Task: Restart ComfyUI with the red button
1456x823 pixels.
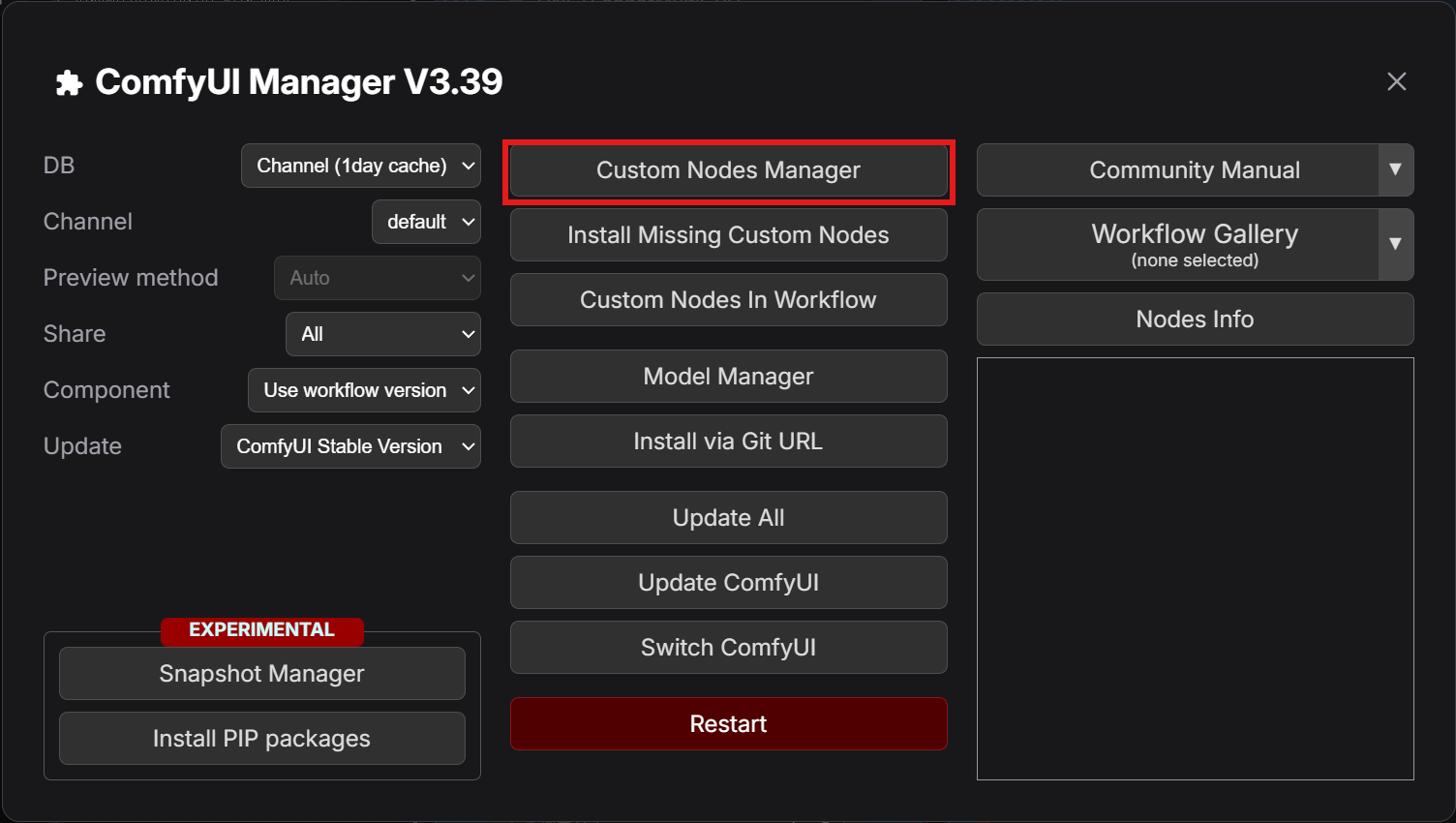Action: coord(728,724)
